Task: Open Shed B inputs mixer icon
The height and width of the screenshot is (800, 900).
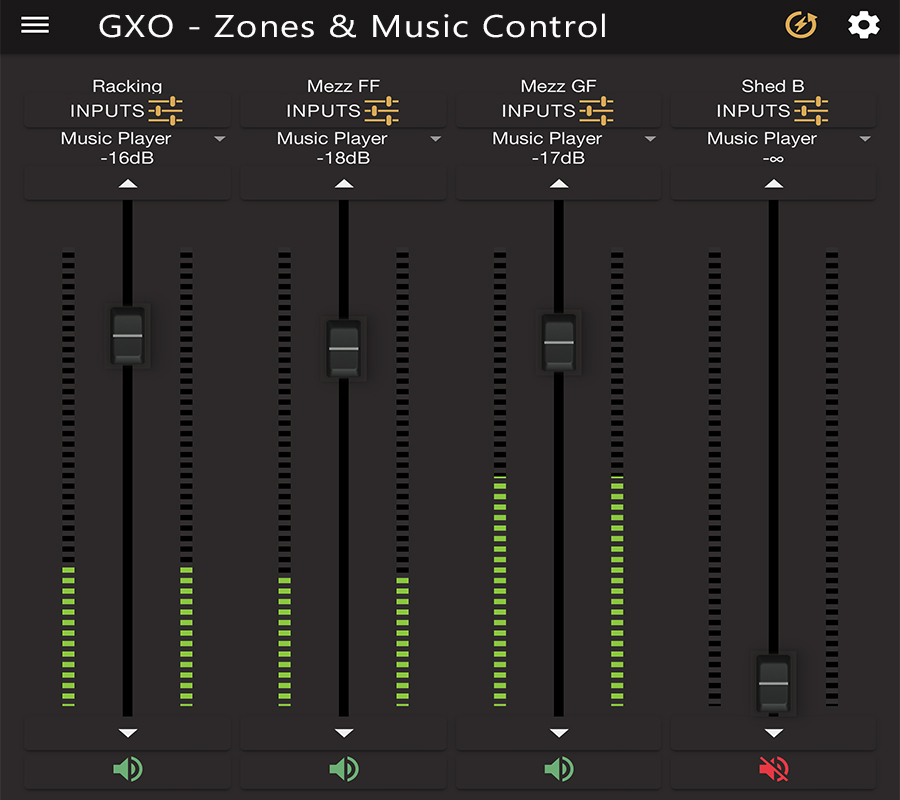Action: coord(812,110)
